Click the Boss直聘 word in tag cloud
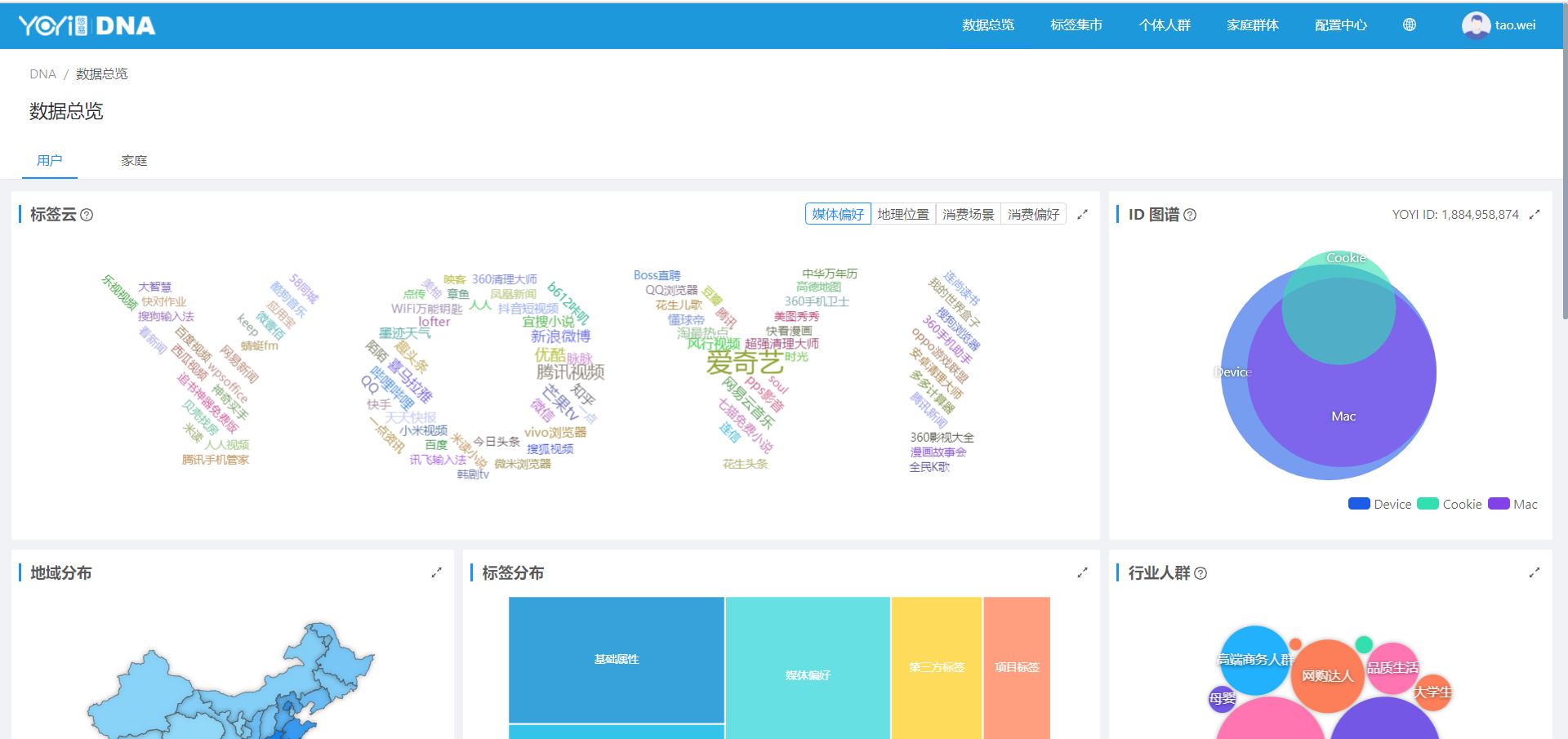 (x=657, y=275)
